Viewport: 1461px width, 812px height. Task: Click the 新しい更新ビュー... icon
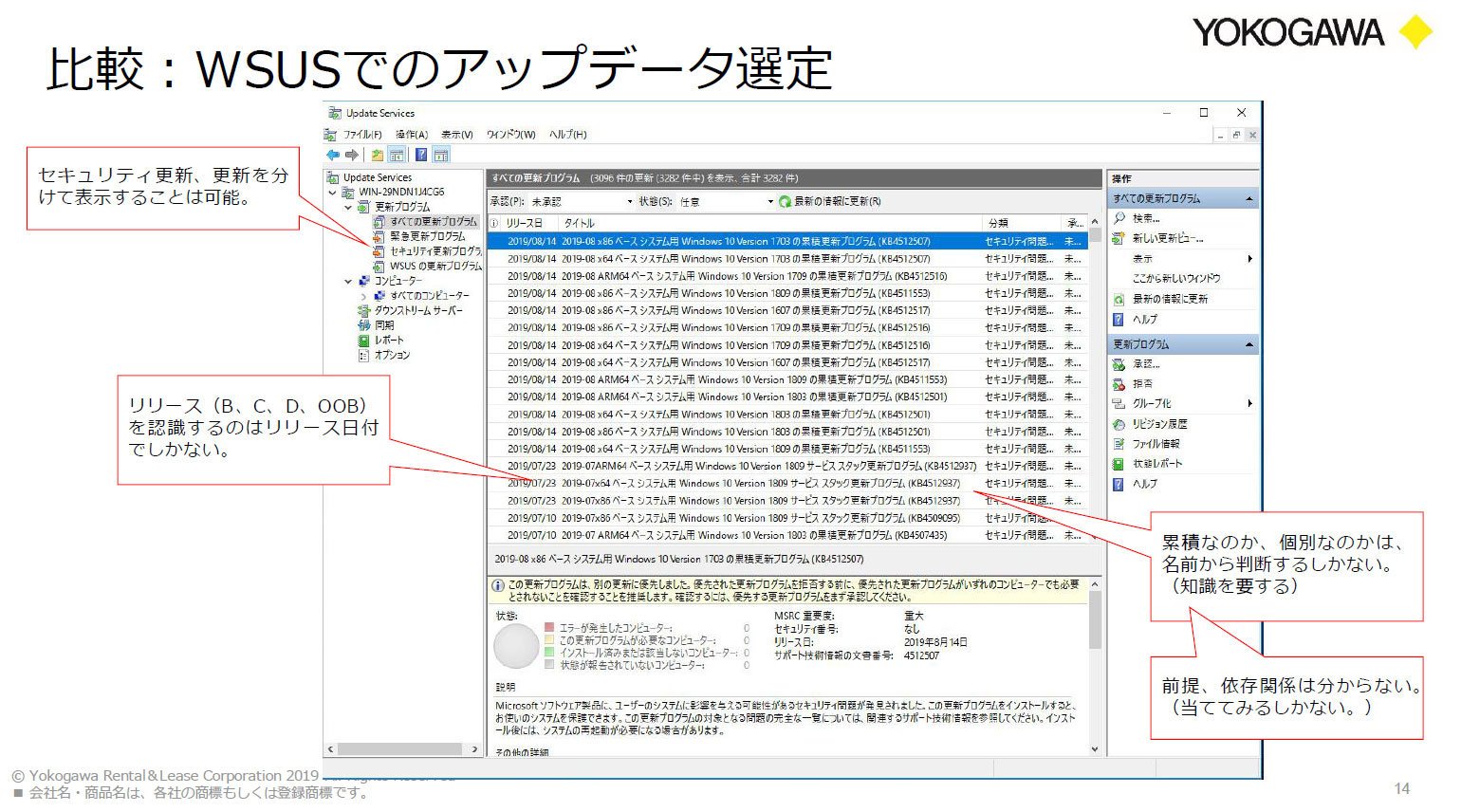click(1119, 238)
